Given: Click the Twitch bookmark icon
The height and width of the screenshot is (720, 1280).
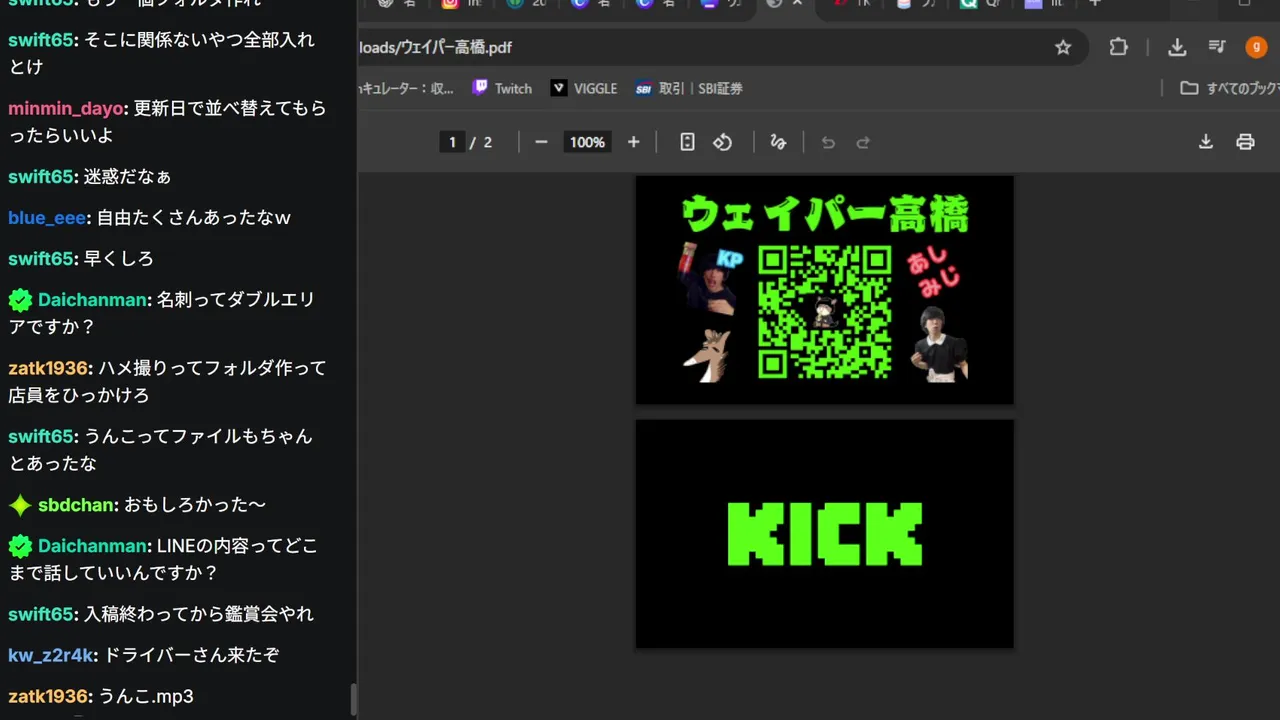Looking at the screenshot, I should (480, 88).
